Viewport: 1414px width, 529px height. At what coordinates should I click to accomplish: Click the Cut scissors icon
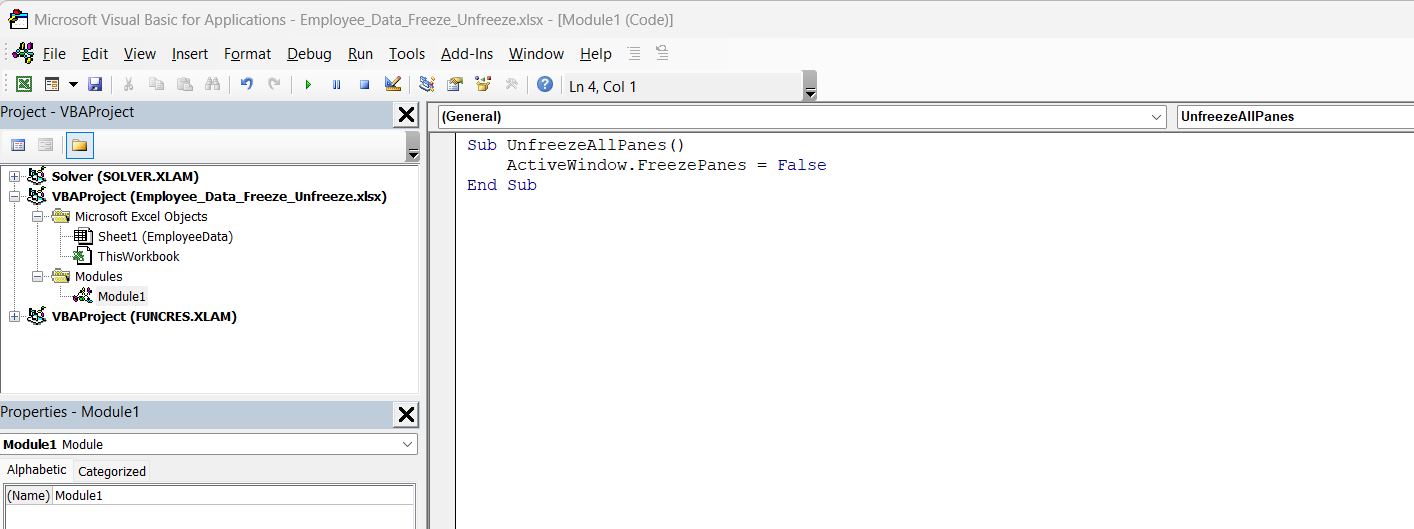[x=128, y=85]
